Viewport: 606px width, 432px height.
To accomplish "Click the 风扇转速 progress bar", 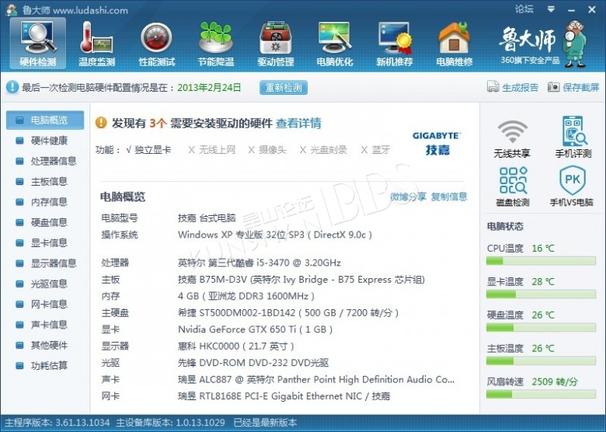I will 541,394.
